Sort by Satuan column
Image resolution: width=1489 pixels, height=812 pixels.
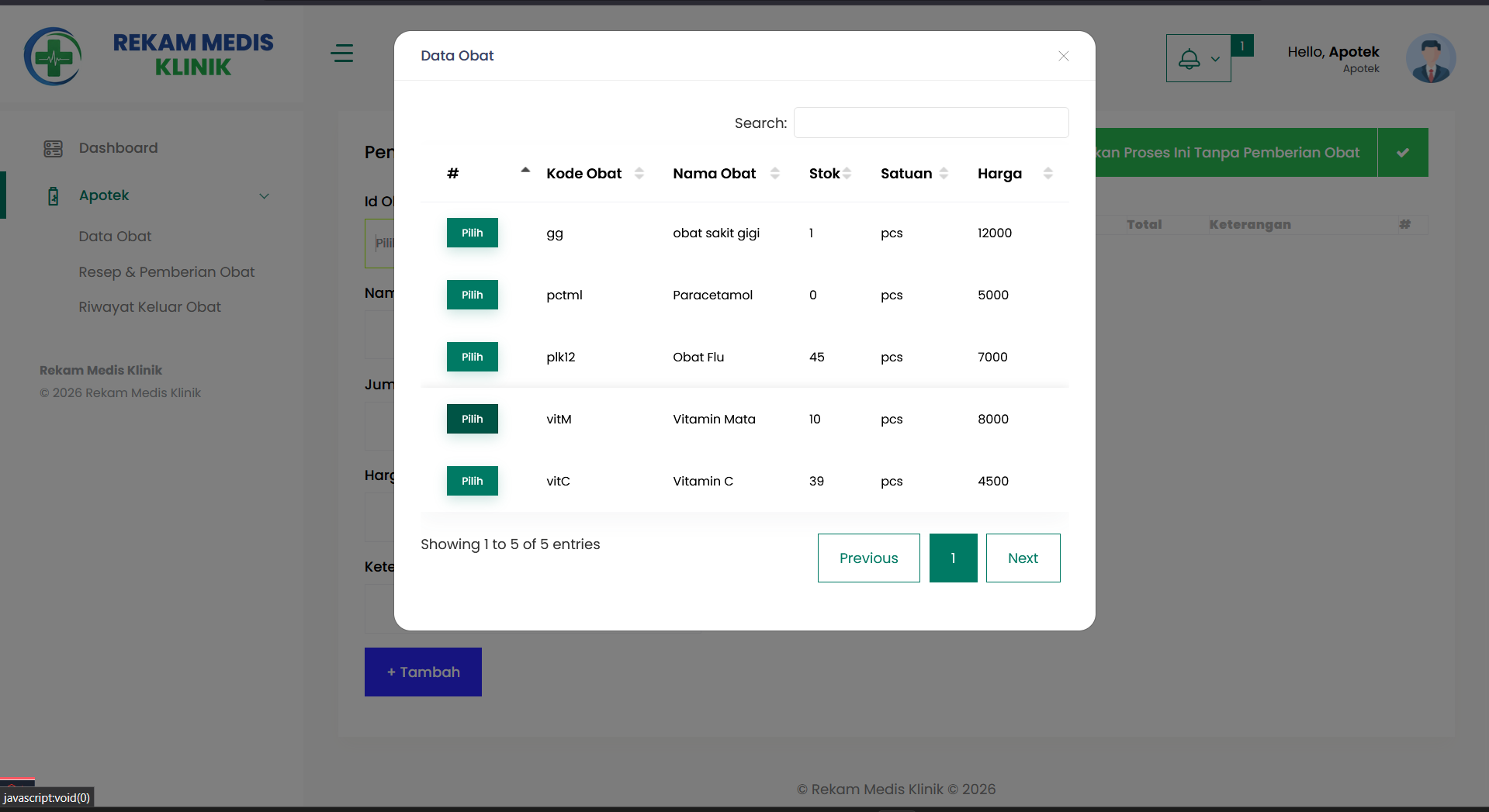point(944,174)
